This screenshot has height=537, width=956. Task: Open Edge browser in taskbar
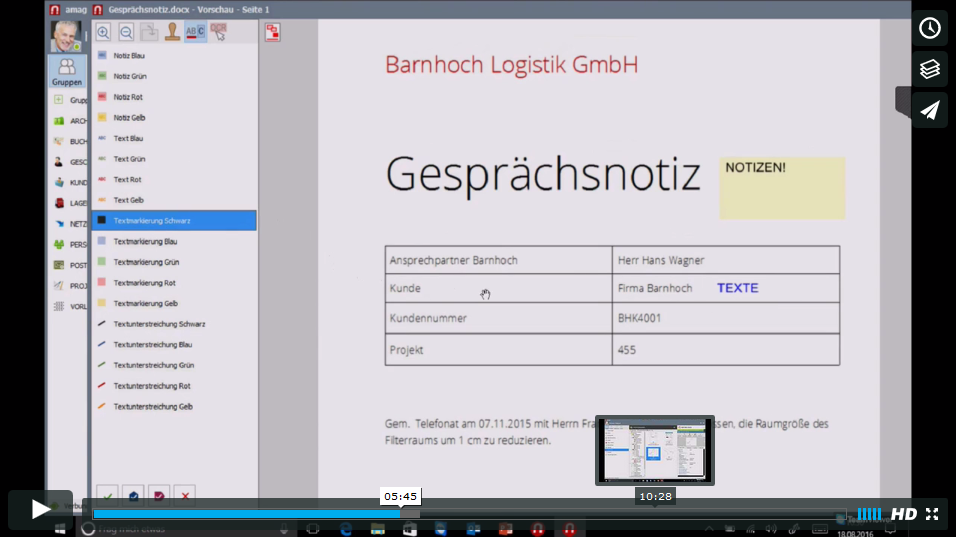click(346, 529)
